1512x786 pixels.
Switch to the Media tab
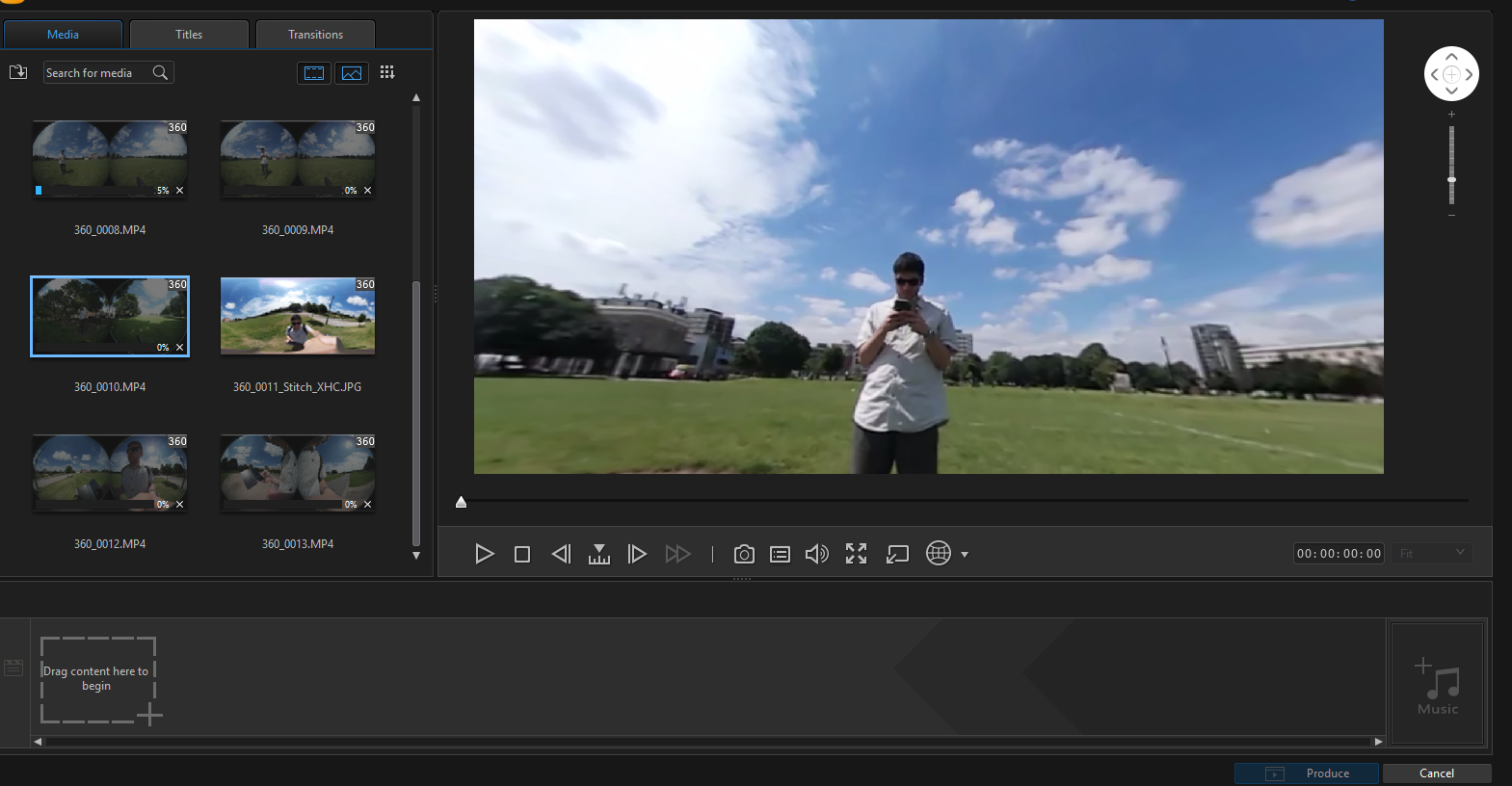point(63,34)
